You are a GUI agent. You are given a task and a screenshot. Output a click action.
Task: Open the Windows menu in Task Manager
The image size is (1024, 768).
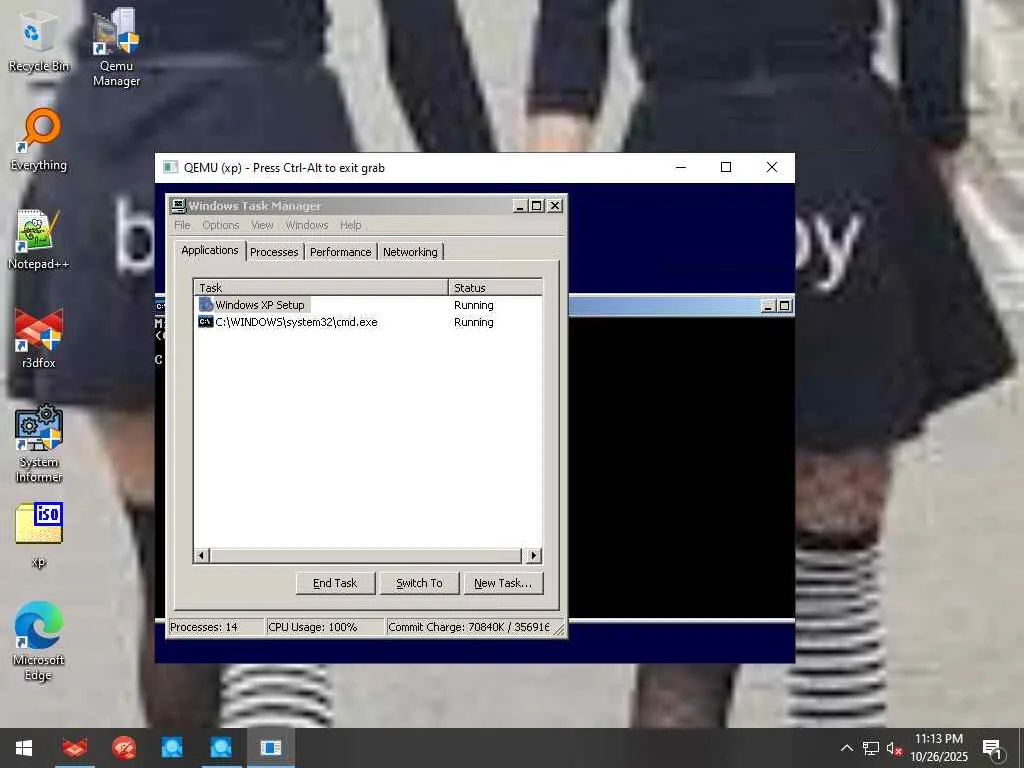tap(307, 225)
